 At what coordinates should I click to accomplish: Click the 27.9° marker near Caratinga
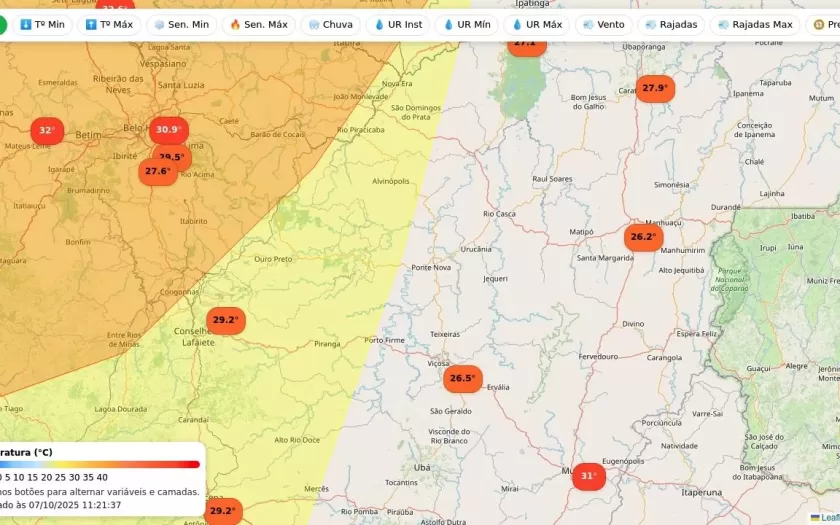click(655, 88)
